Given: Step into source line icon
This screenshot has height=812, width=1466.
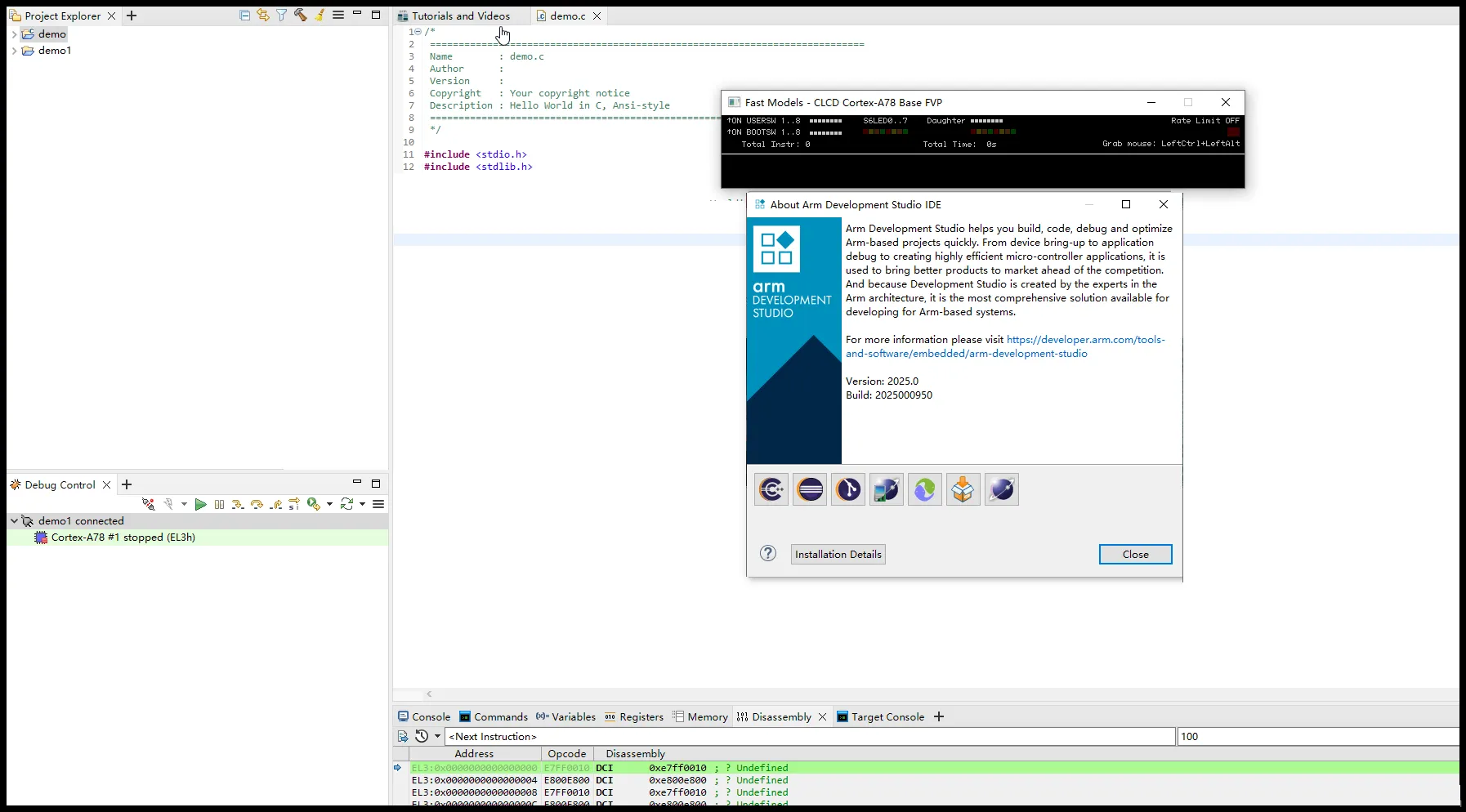Looking at the screenshot, I should tap(238, 505).
